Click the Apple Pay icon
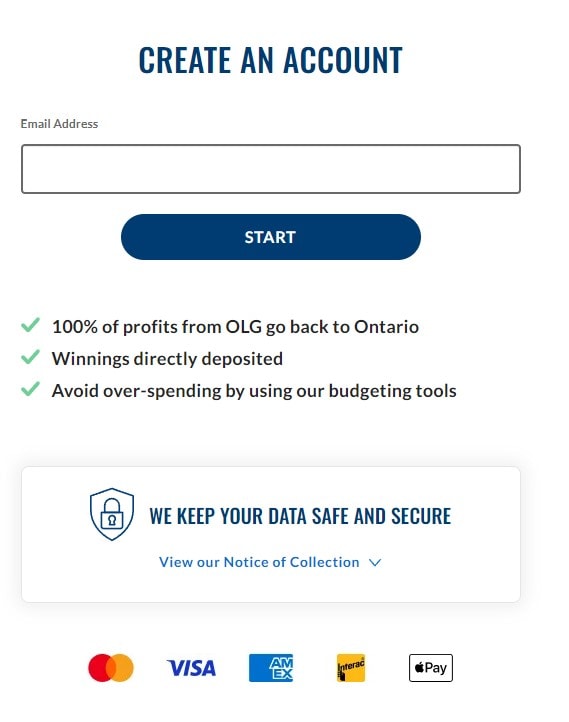569x722 pixels. tap(431, 668)
